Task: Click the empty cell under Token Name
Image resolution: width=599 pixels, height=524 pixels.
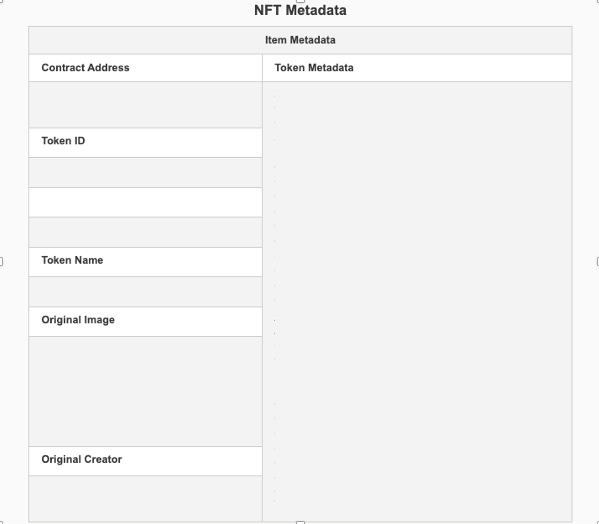Action: point(146,292)
